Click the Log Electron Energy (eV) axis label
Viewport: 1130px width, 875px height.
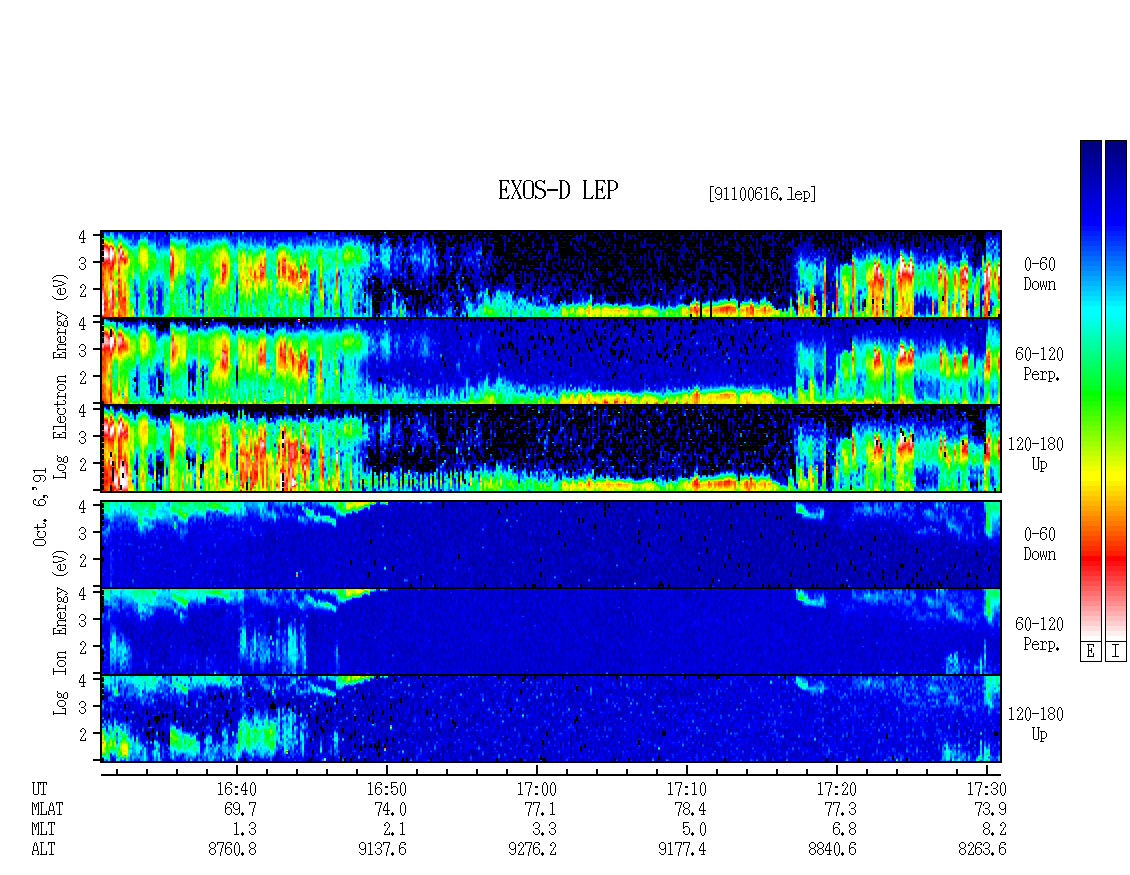(60, 376)
